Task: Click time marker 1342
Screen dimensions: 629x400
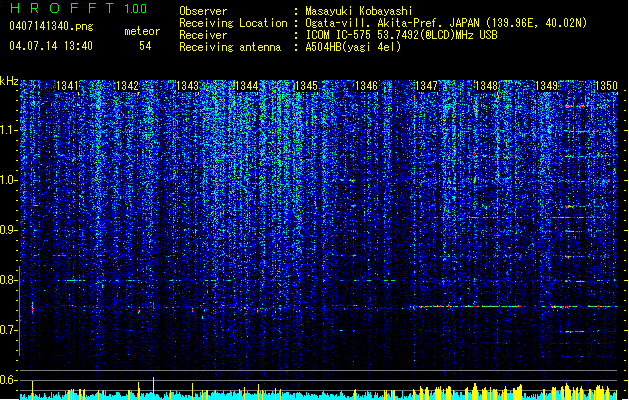Action: click(x=127, y=86)
